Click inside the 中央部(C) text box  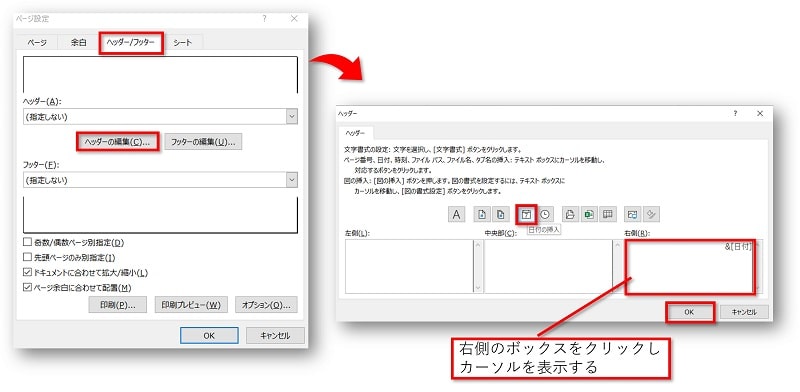click(x=548, y=266)
